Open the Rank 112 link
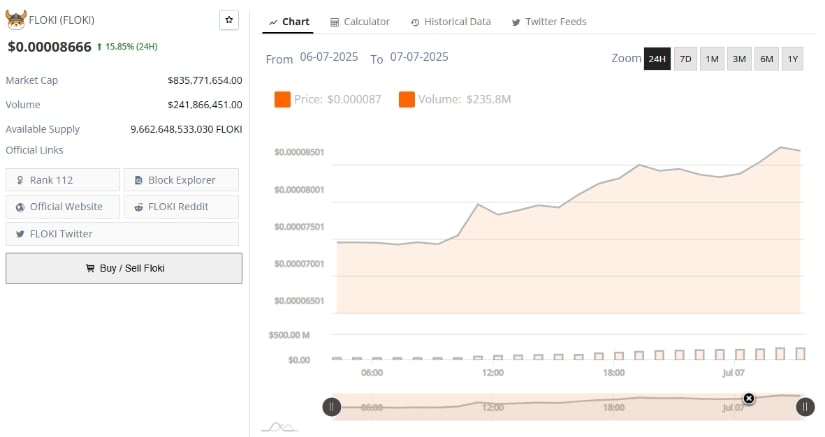The width and height of the screenshot is (825, 437). [x=63, y=180]
